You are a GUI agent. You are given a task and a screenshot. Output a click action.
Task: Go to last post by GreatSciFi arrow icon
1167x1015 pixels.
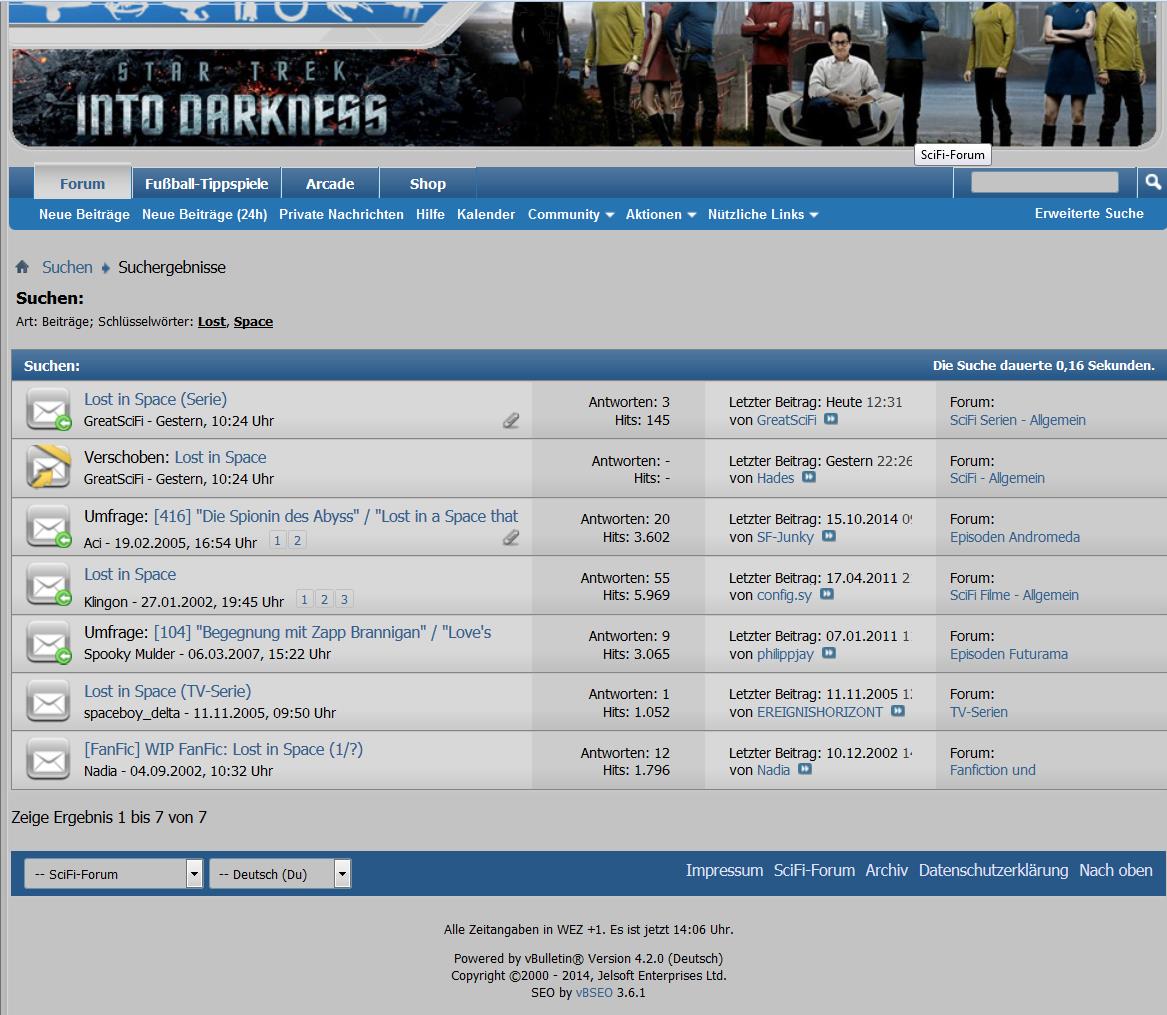click(831, 420)
